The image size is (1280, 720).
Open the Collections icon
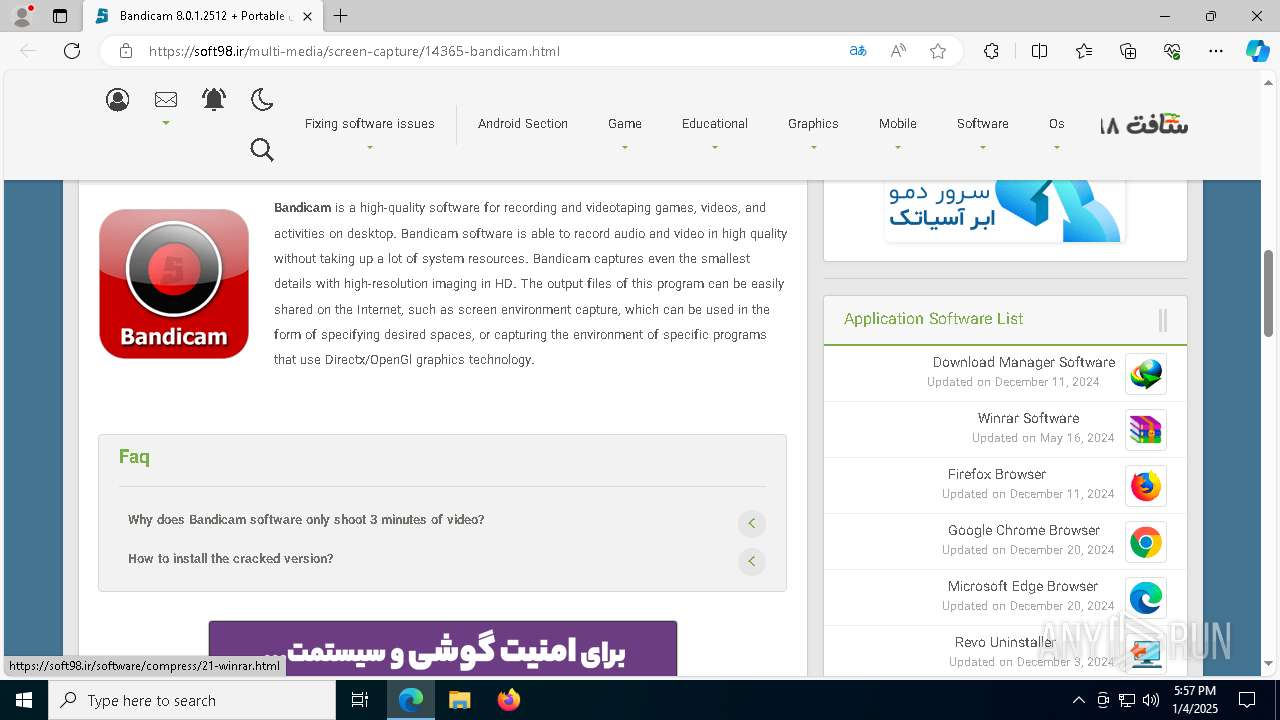coord(1128,51)
